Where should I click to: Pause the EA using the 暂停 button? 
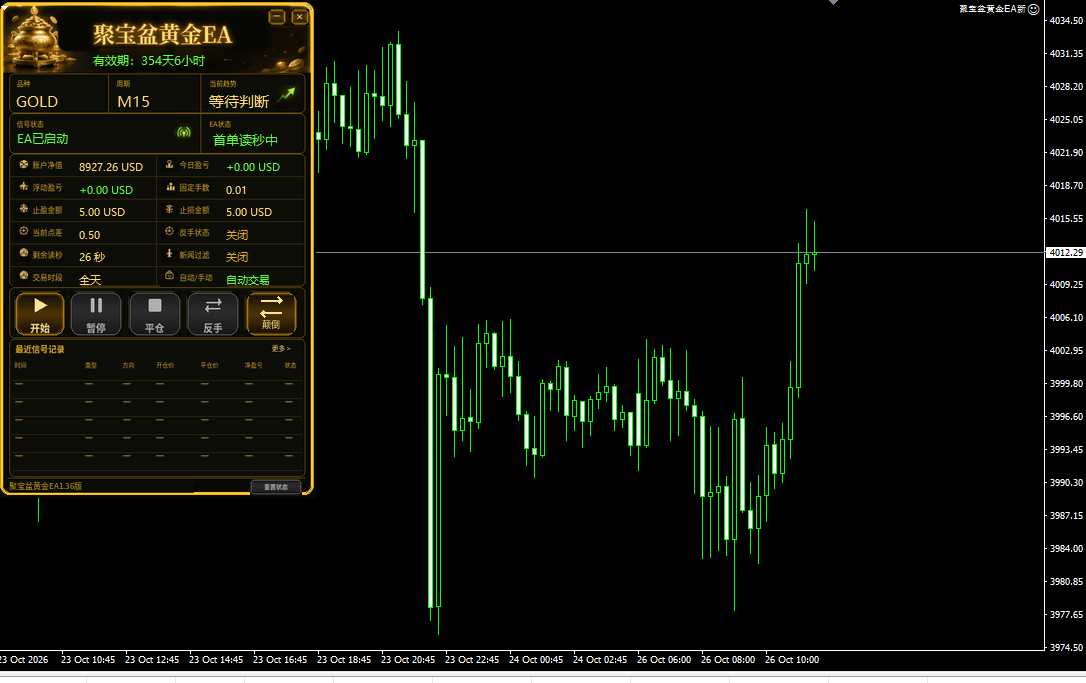(x=96, y=314)
